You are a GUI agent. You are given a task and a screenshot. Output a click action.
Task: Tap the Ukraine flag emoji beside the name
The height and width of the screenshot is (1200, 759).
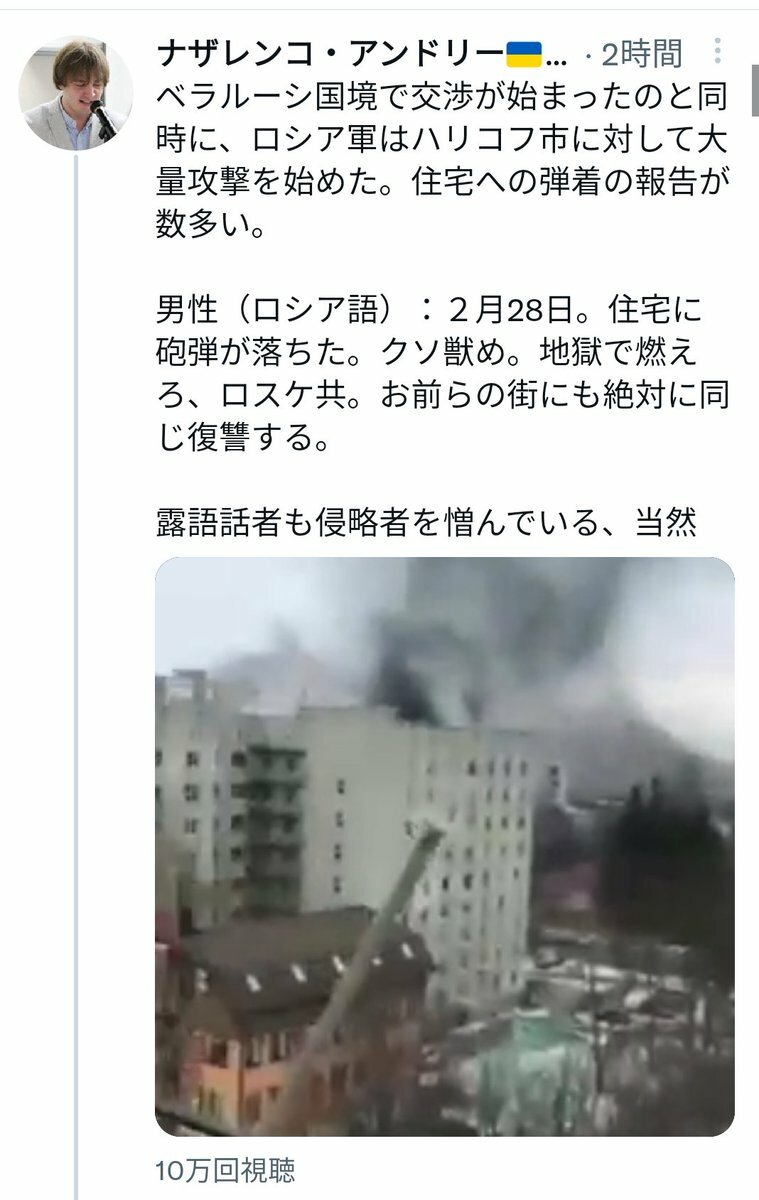click(x=524, y=53)
